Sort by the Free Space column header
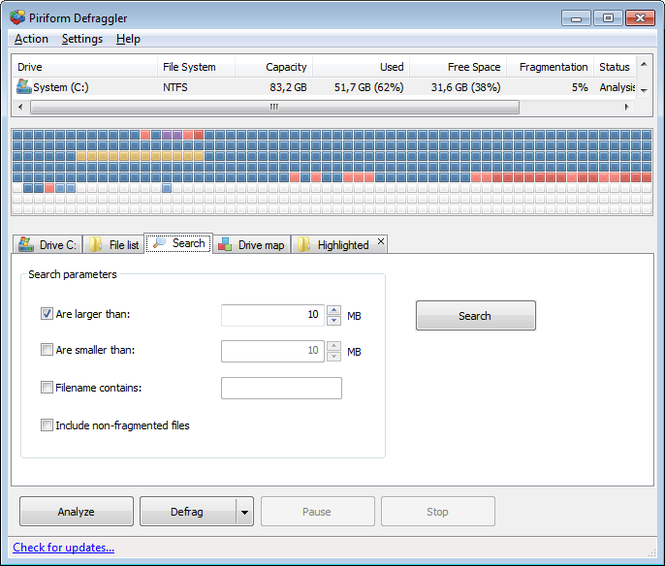This screenshot has width=665, height=566. 458,67
